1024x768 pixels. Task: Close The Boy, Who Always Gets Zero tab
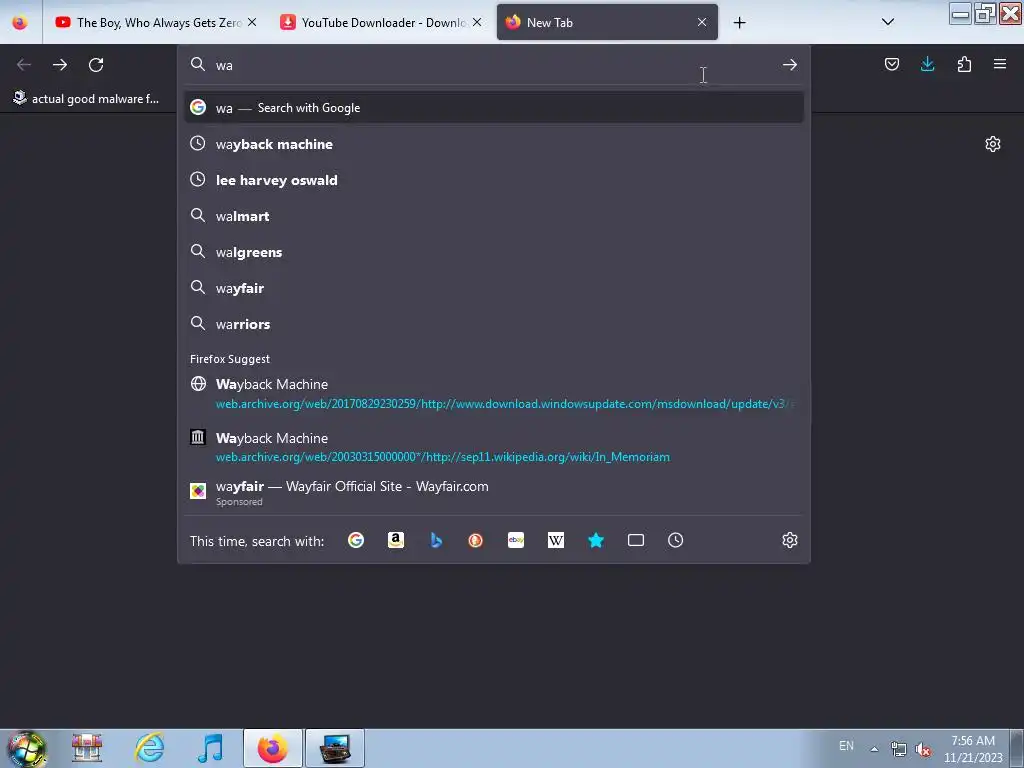252,22
